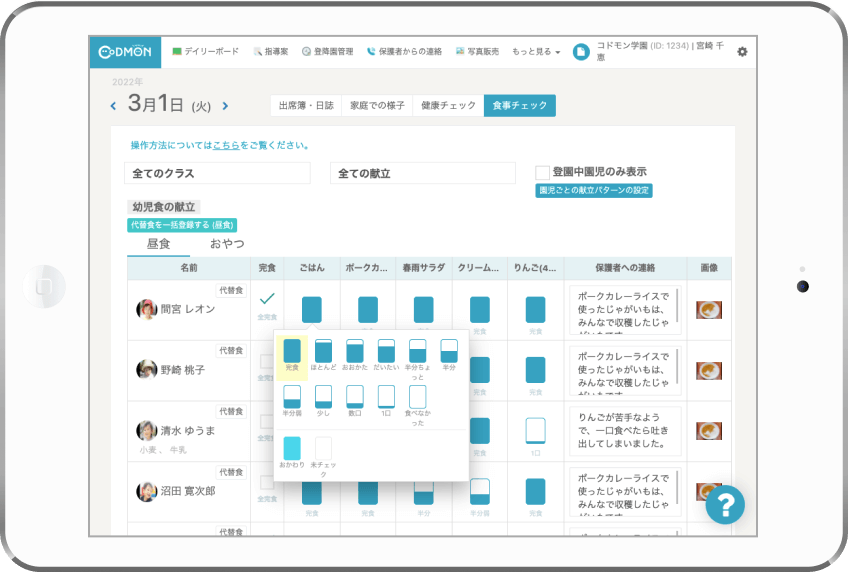Enable 登園中園児のみ表示 checkbox
This screenshot has height=572, width=848.
543,172
